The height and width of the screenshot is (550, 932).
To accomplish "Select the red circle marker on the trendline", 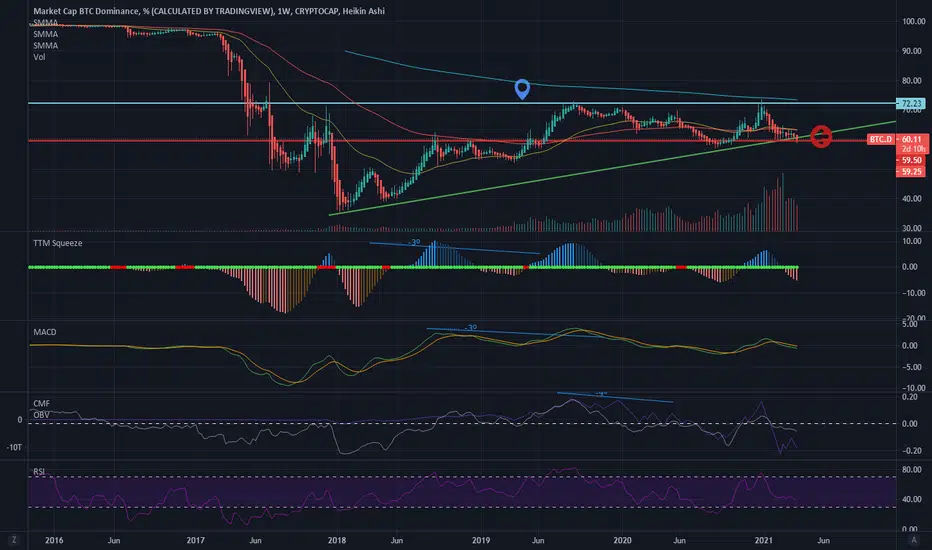I will pyautogui.click(x=821, y=137).
